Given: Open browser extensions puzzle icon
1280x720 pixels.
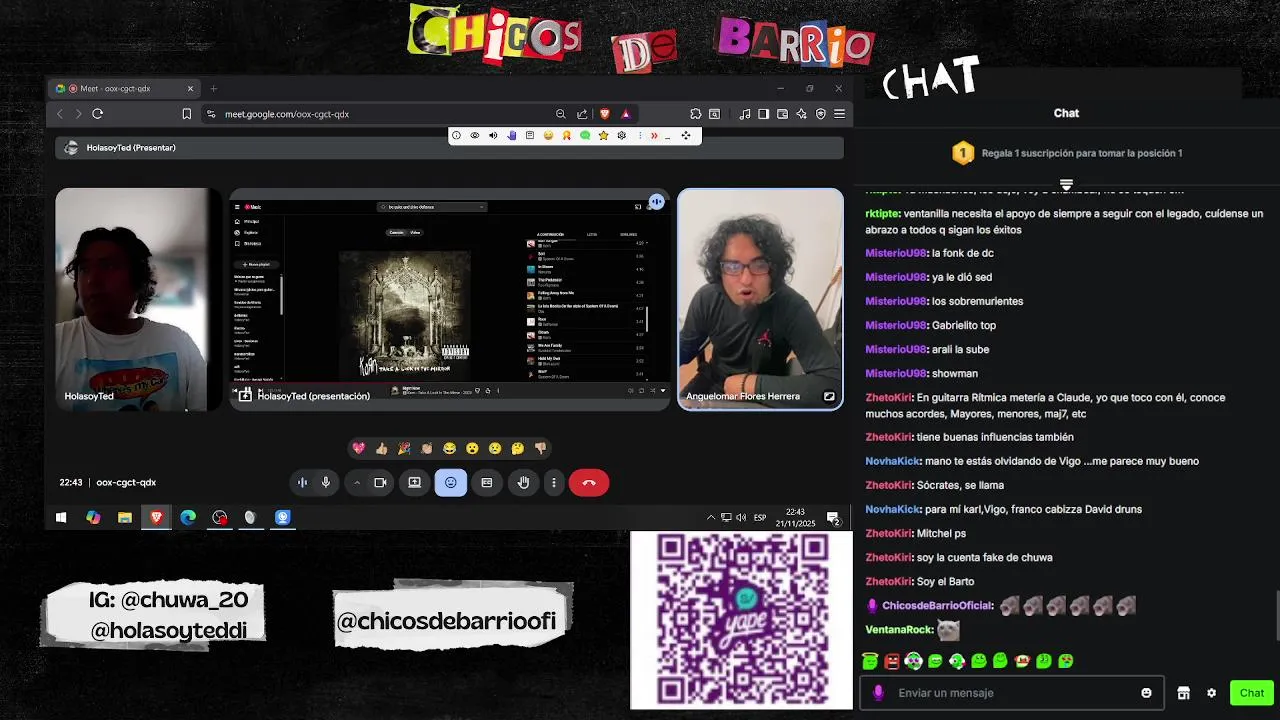Looking at the screenshot, I should pos(695,114).
